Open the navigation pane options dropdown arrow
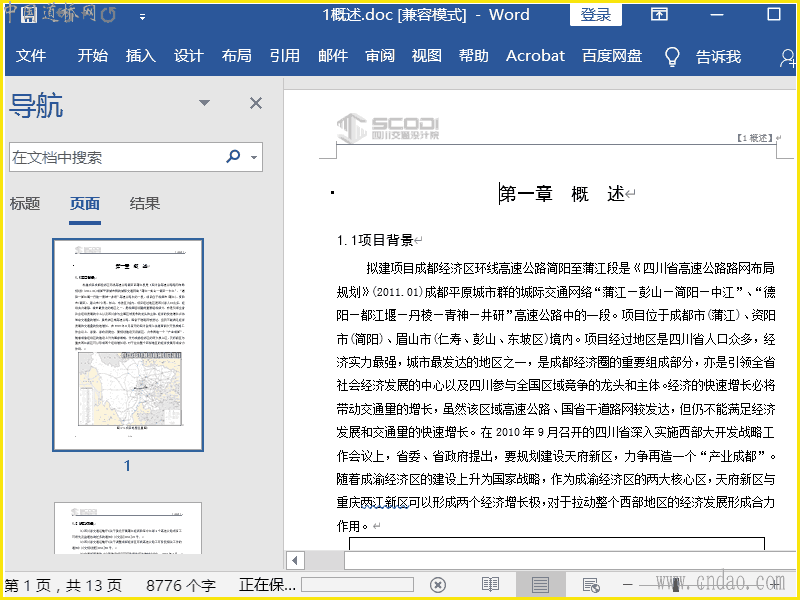This screenshot has width=800, height=600. [204, 103]
